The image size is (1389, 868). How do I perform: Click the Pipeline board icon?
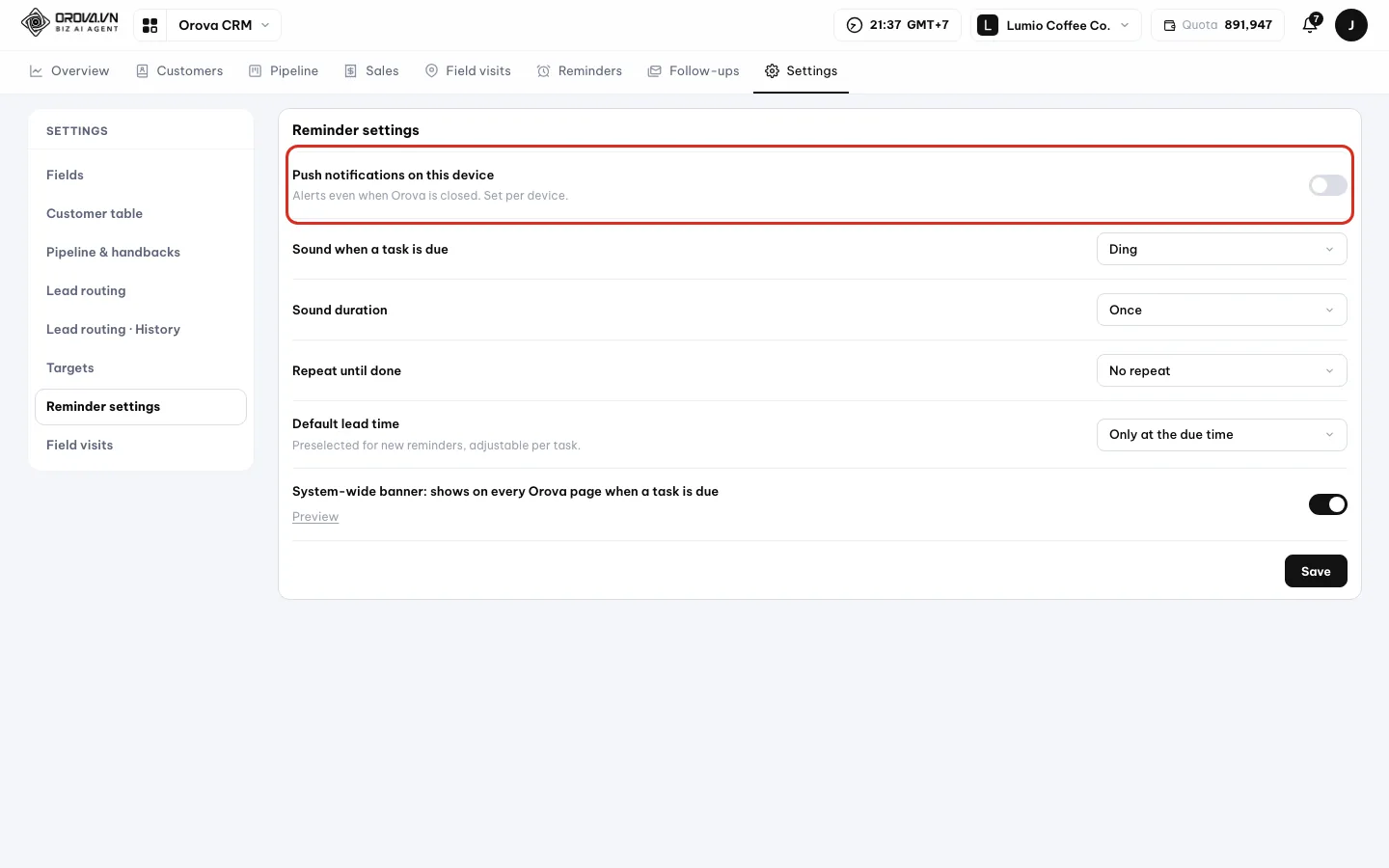(x=255, y=70)
